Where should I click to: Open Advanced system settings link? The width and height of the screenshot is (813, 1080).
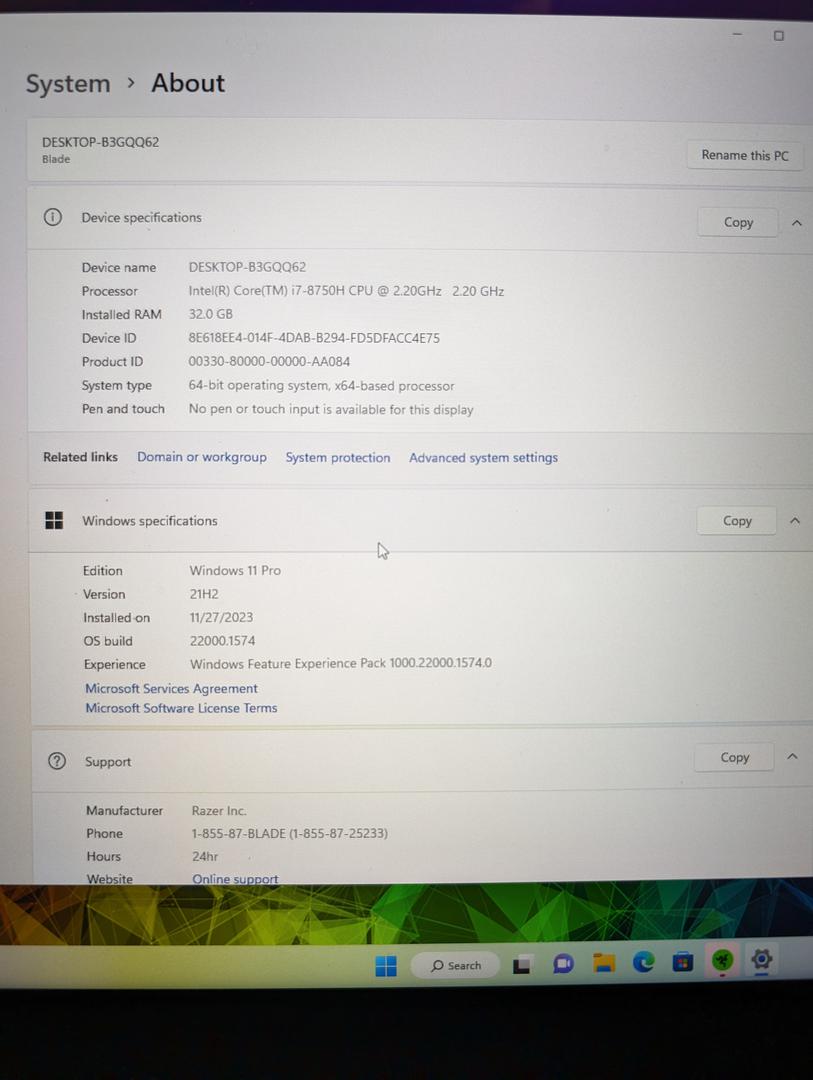484,457
